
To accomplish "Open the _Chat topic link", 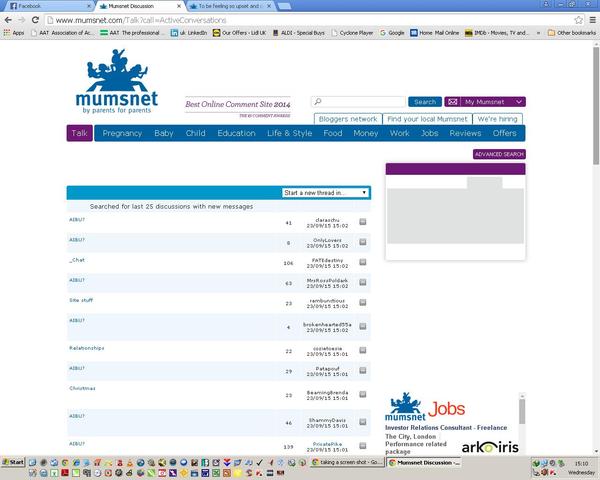I will 77,260.
